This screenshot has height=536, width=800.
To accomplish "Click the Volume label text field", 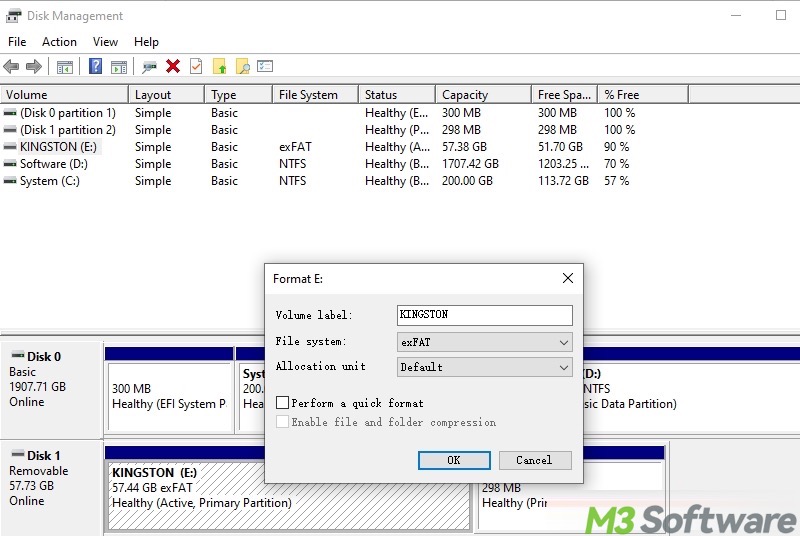I will (x=484, y=315).
